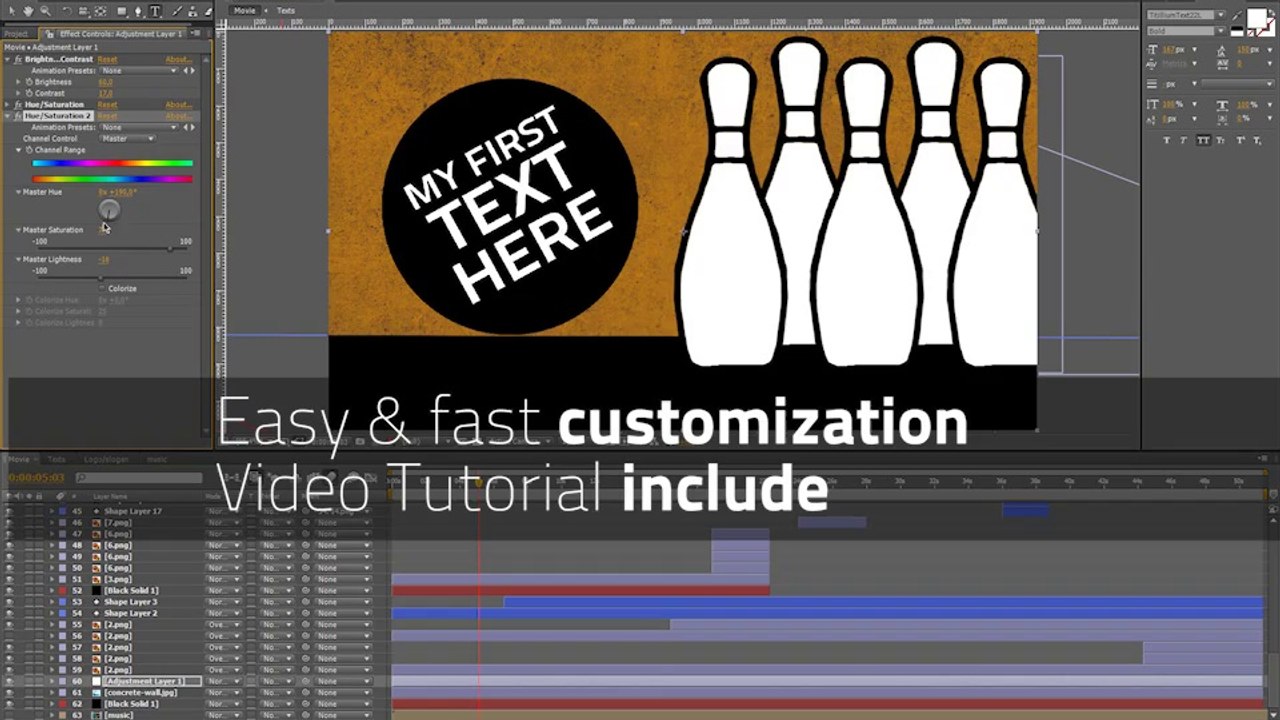Click the eyedropper in Character panel

(1236, 15)
